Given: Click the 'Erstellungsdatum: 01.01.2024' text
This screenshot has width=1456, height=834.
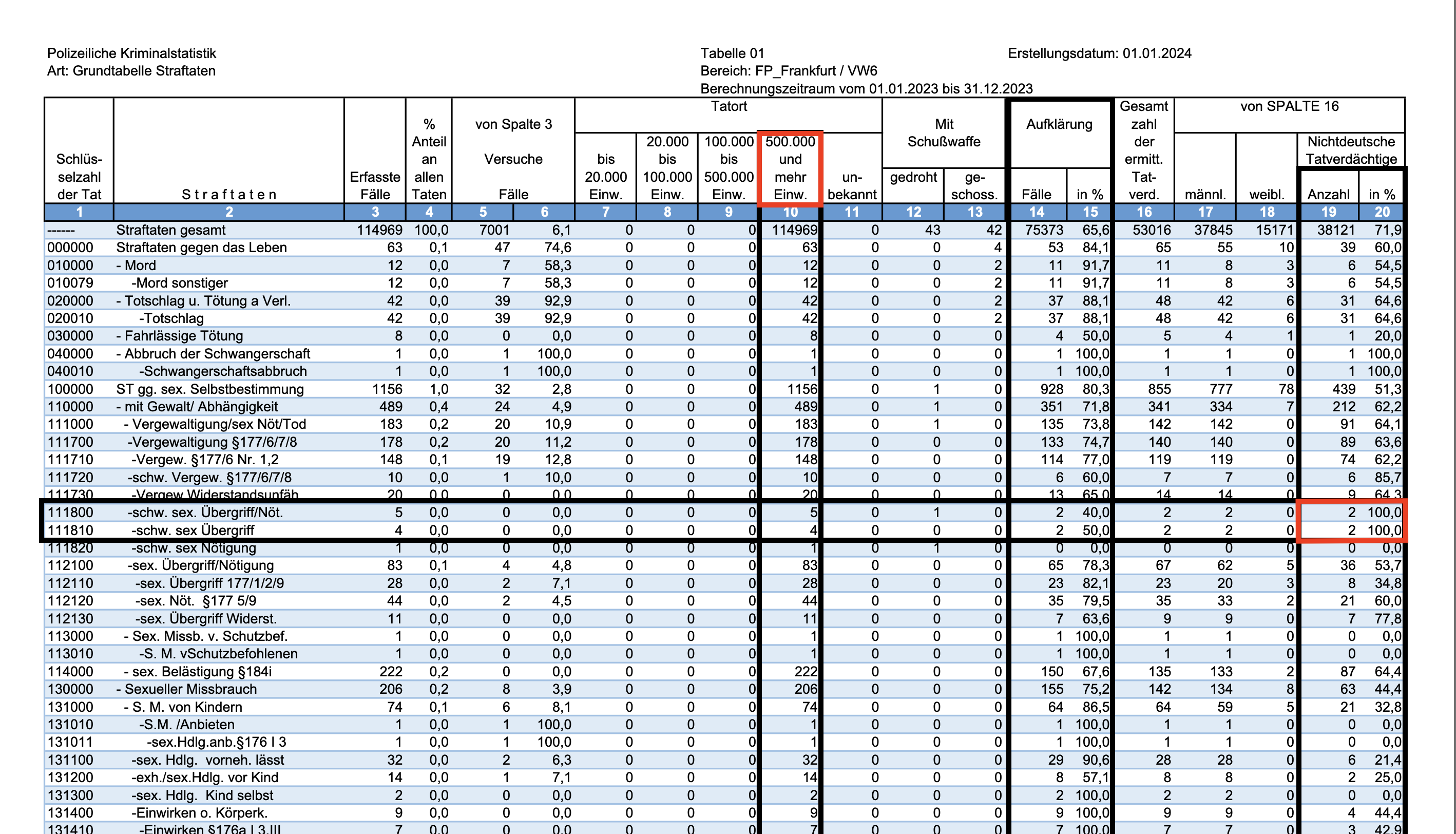Looking at the screenshot, I should (1099, 53).
